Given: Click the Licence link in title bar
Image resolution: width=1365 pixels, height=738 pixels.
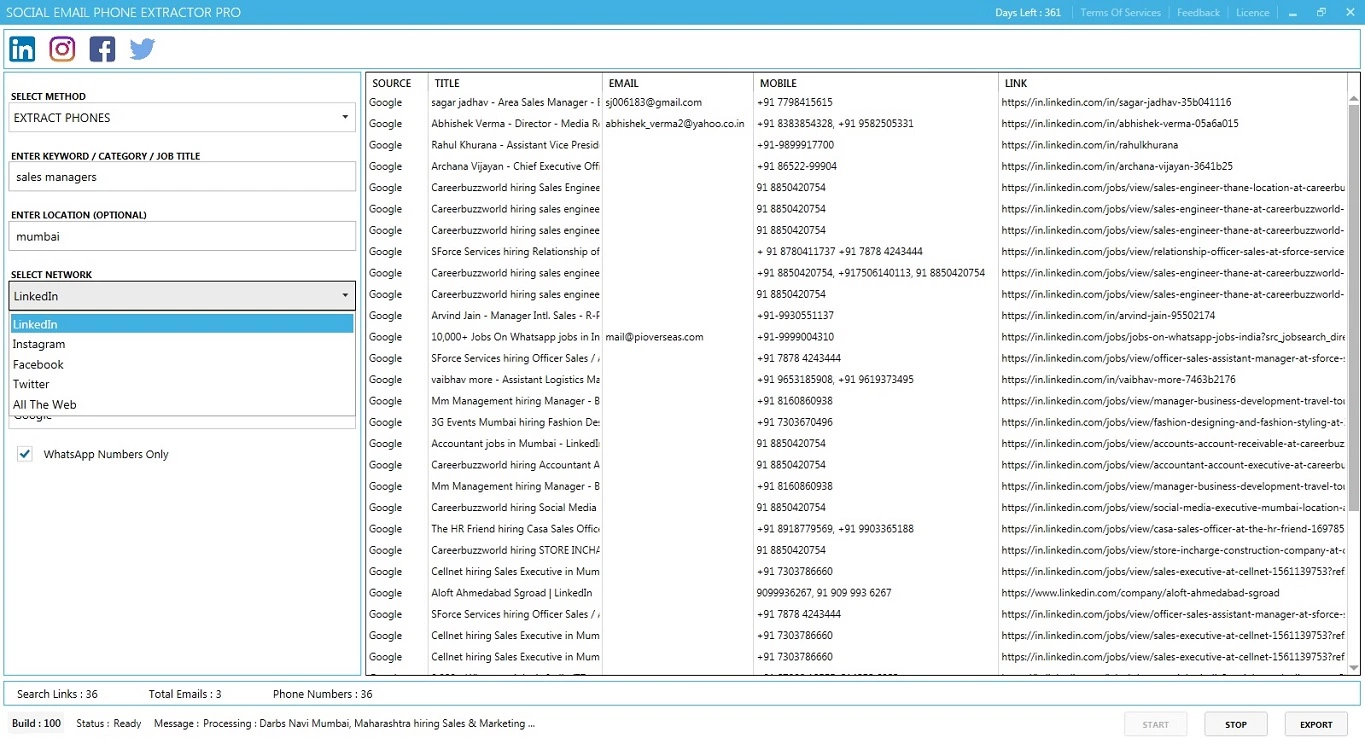Looking at the screenshot, I should [1252, 13].
